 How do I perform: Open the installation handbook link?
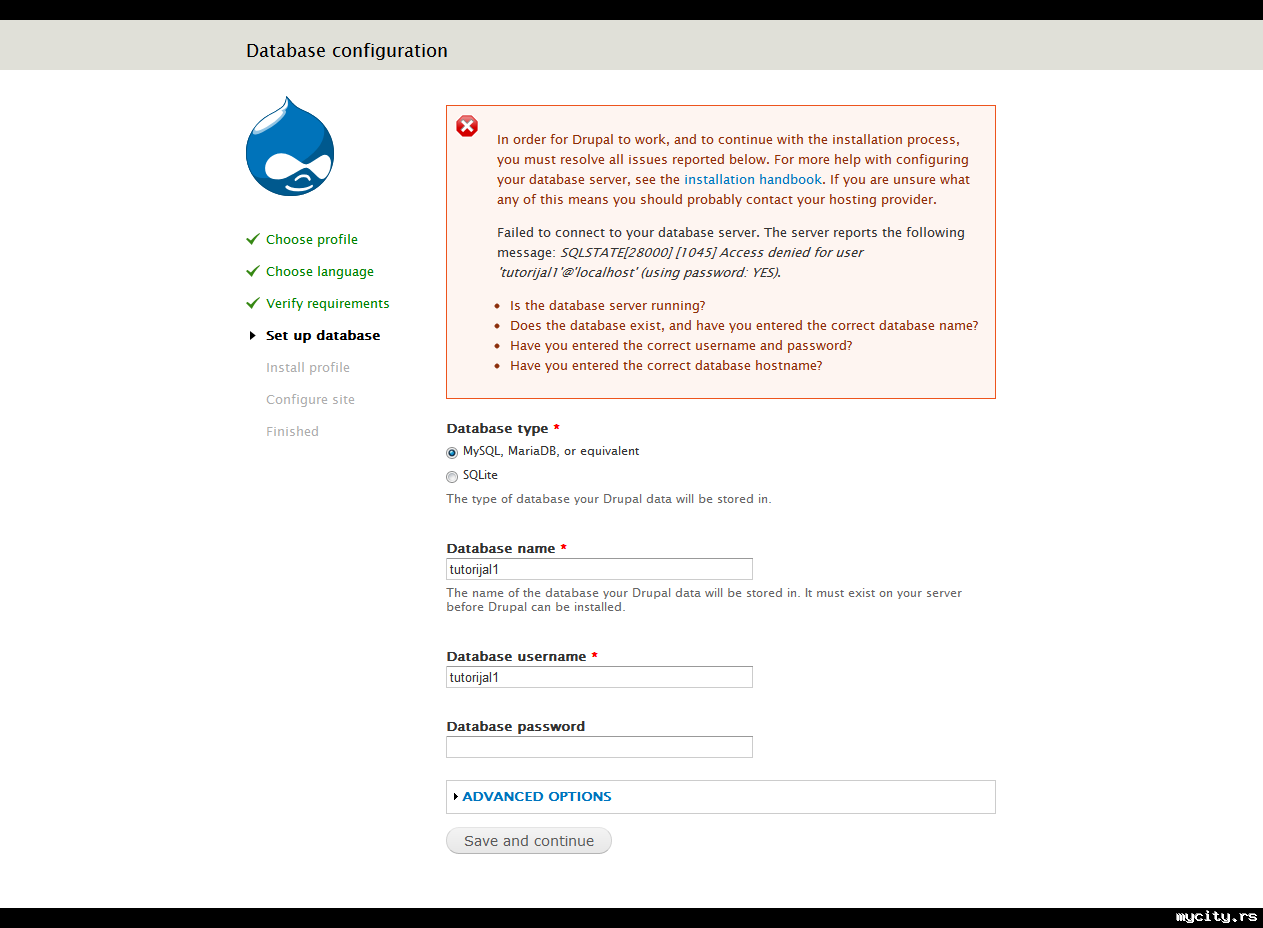pyautogui.click(x=752, y=180)
